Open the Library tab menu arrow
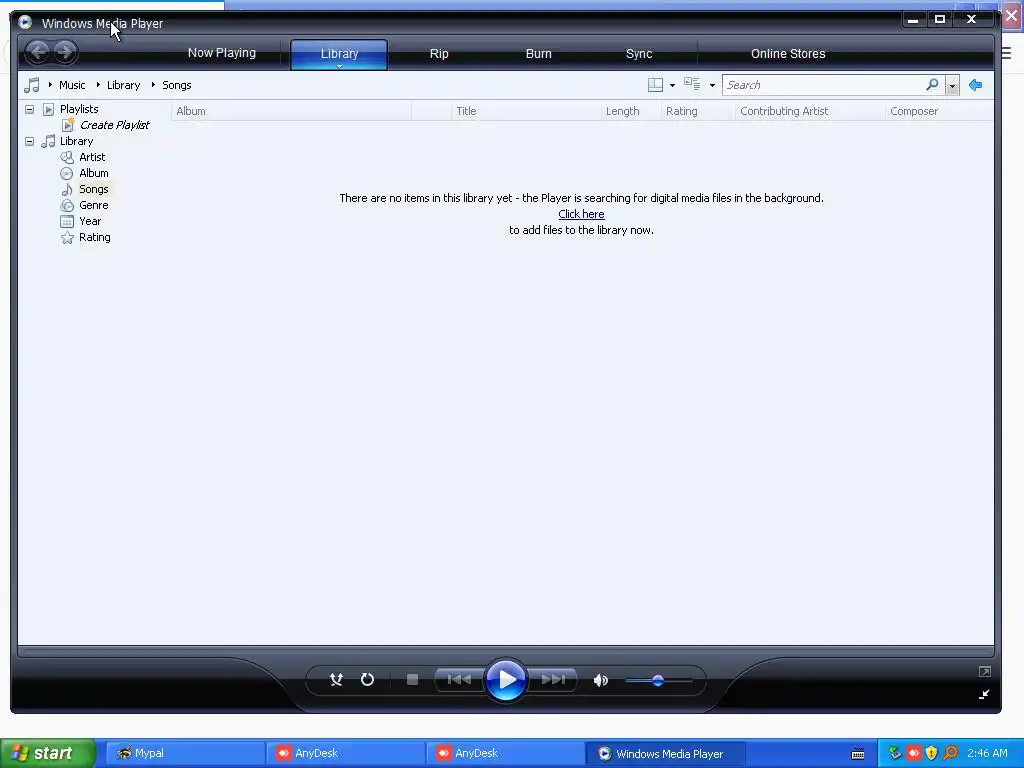1024x768 pixels. click(x=340, y=66)
